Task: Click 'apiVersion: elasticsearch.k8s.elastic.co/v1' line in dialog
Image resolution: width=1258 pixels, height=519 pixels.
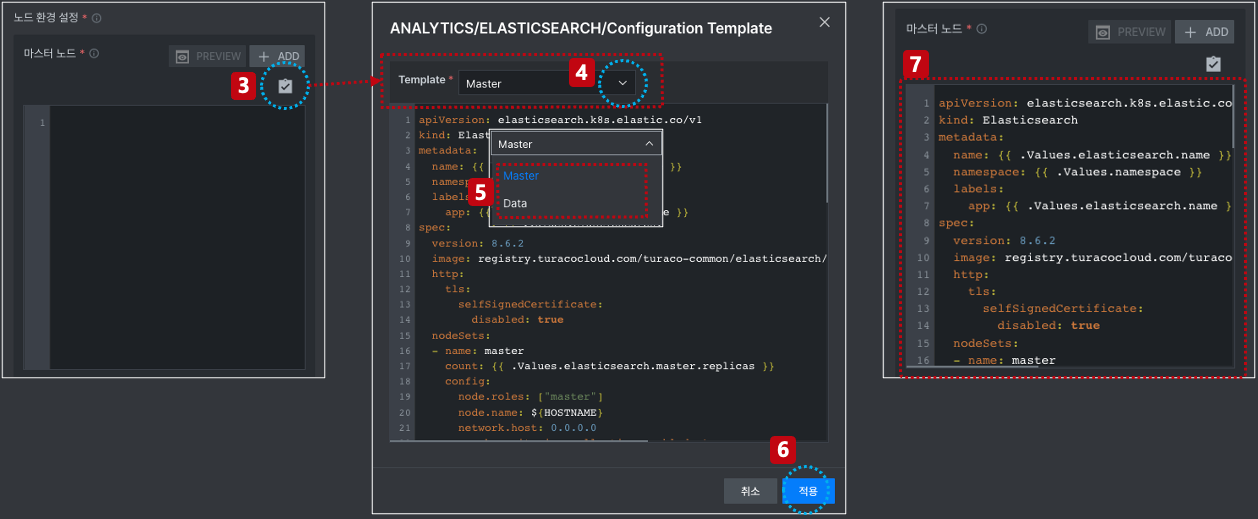Action: click(560, 119)
